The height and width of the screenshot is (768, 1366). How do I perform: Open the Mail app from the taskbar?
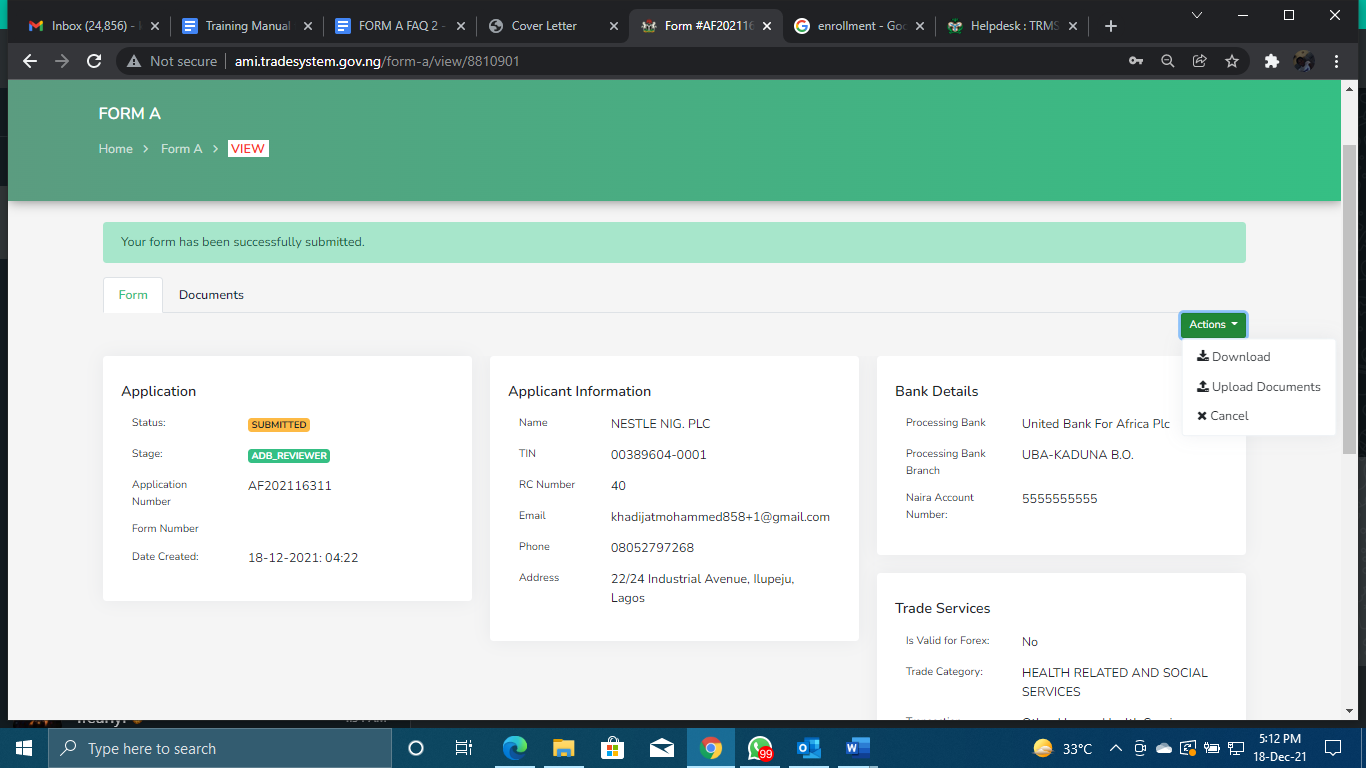[x=661, y=748]
